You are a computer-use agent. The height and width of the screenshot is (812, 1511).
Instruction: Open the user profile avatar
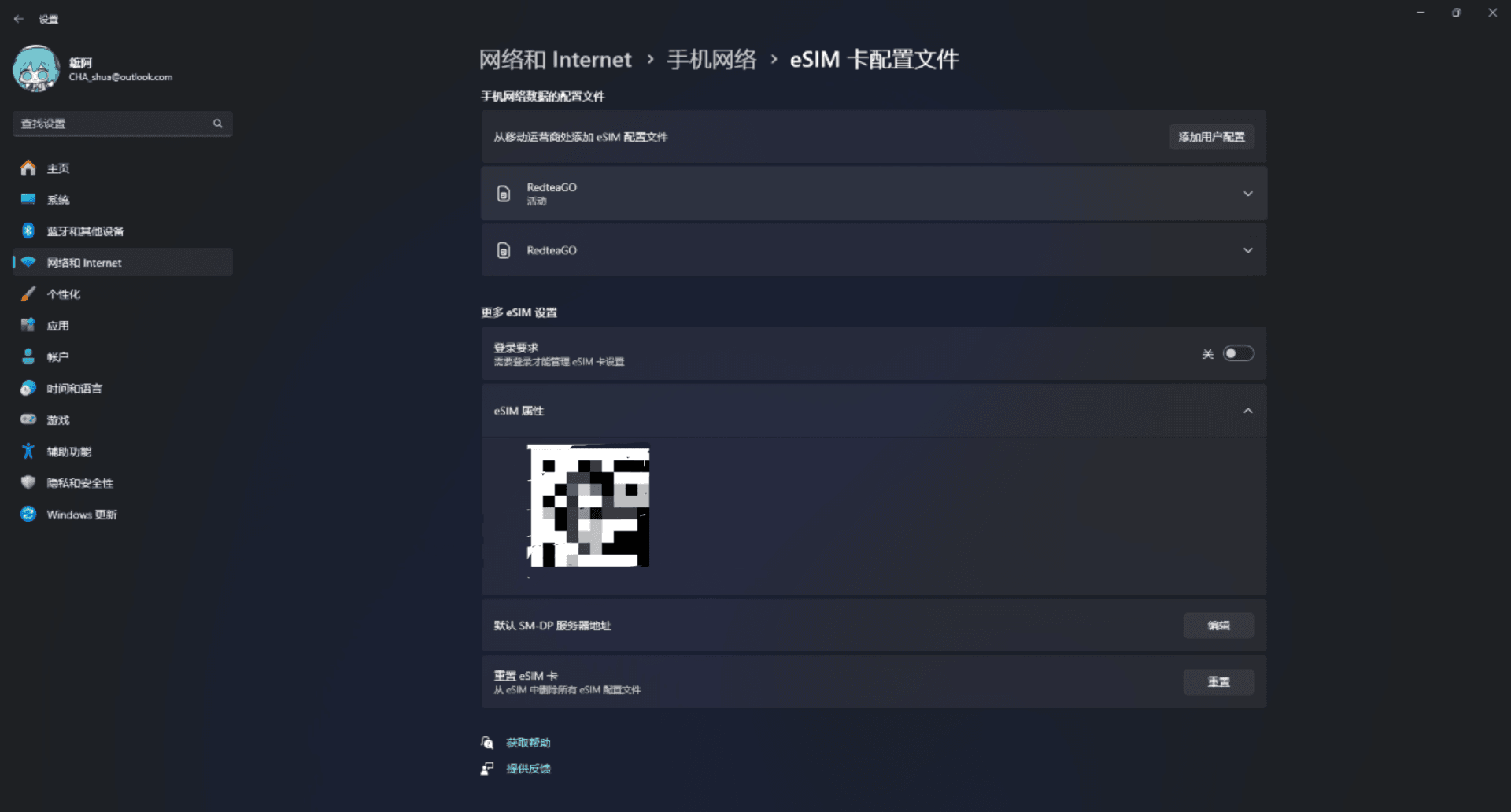pyautogui.click(x=36, y=68)
